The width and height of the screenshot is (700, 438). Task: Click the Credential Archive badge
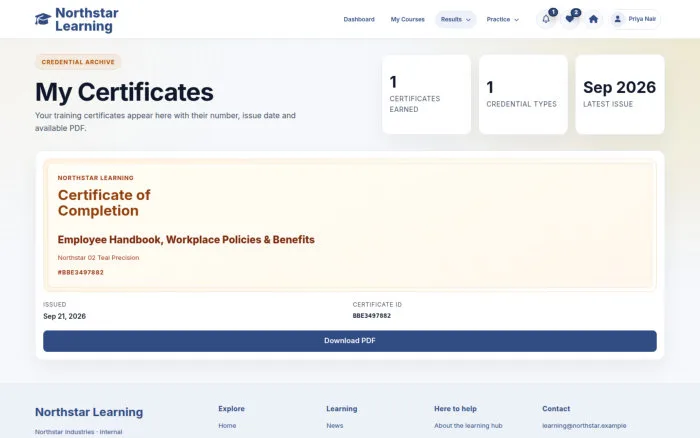click(x=78, y=62)
